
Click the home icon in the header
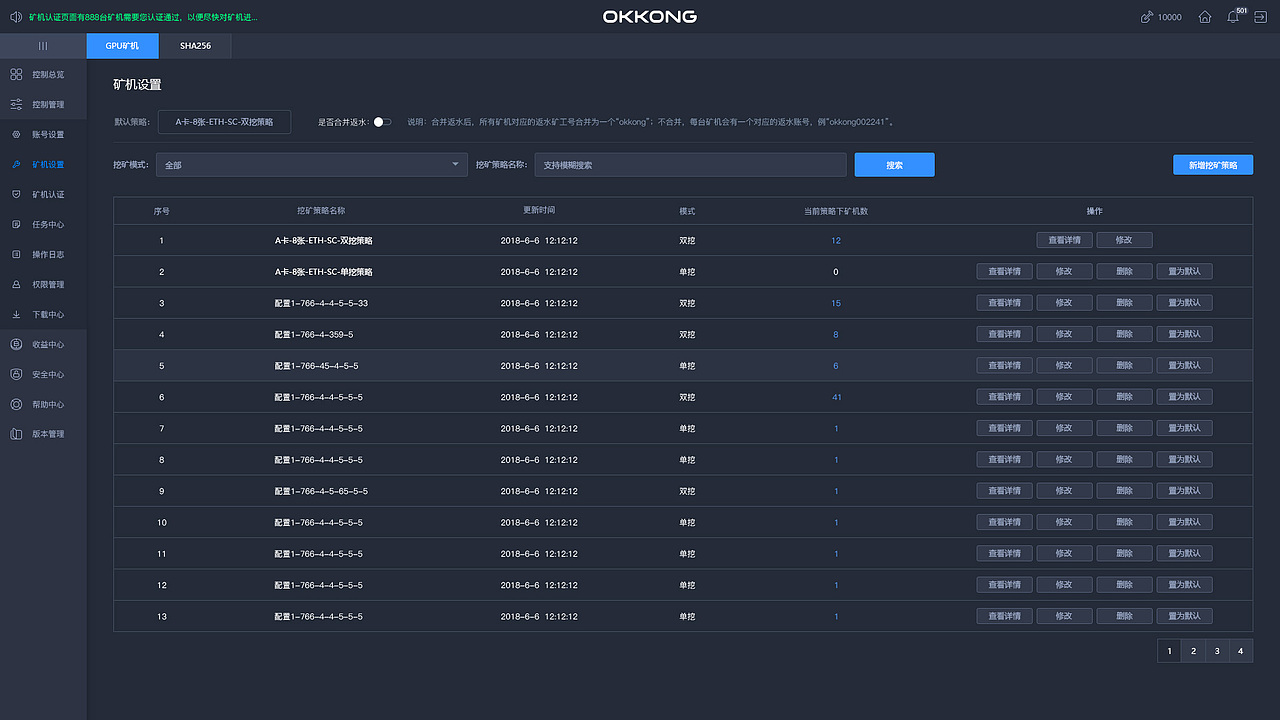coord(1205,17)
